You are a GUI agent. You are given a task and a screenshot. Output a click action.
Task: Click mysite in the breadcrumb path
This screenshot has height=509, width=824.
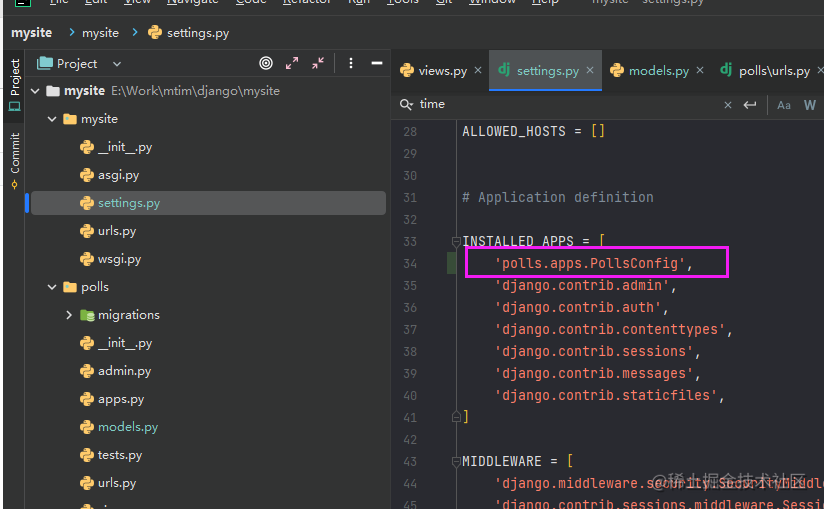(x=100, y=33)
